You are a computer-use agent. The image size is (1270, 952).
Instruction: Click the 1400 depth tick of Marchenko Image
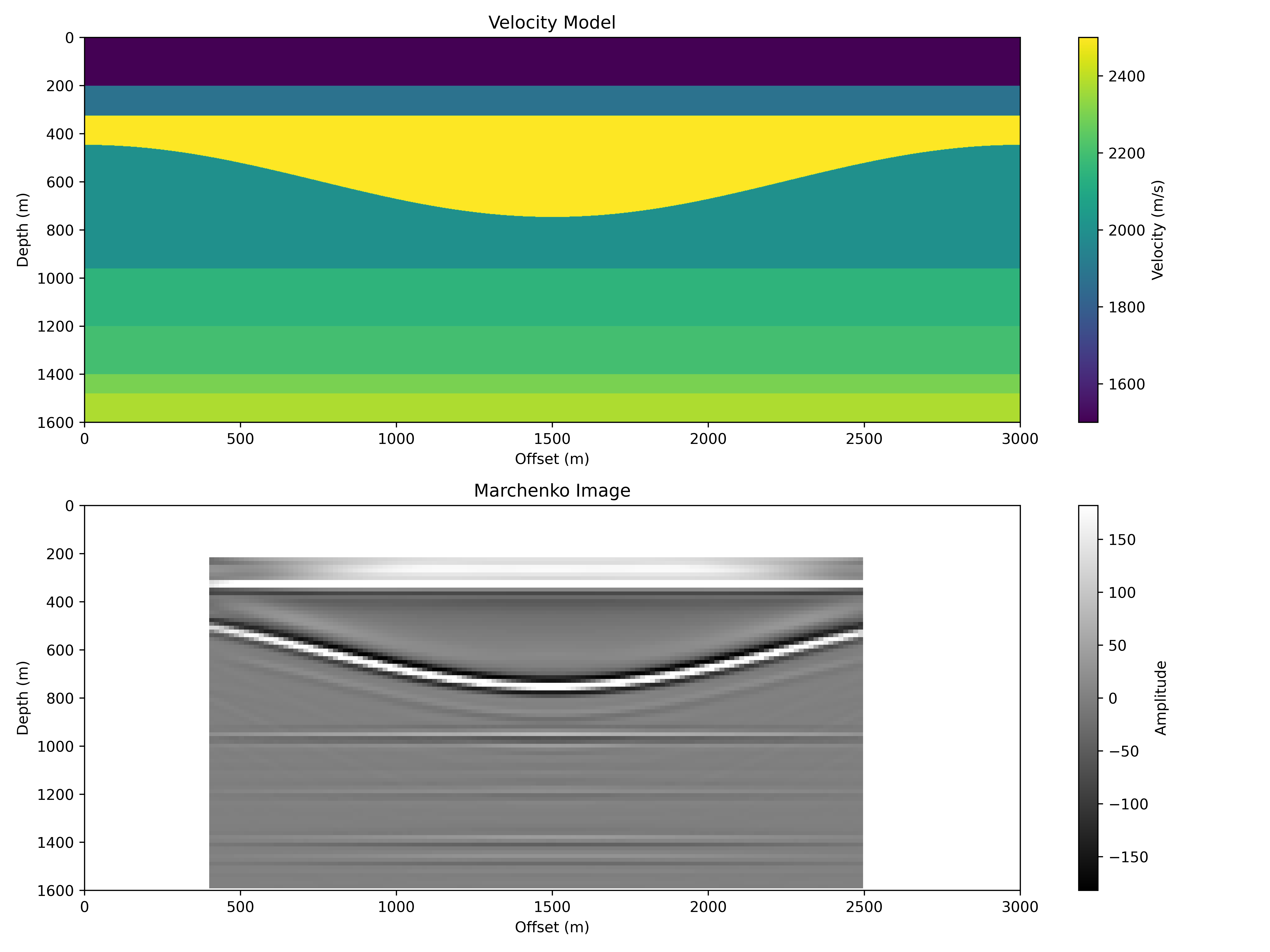point(56,842)
